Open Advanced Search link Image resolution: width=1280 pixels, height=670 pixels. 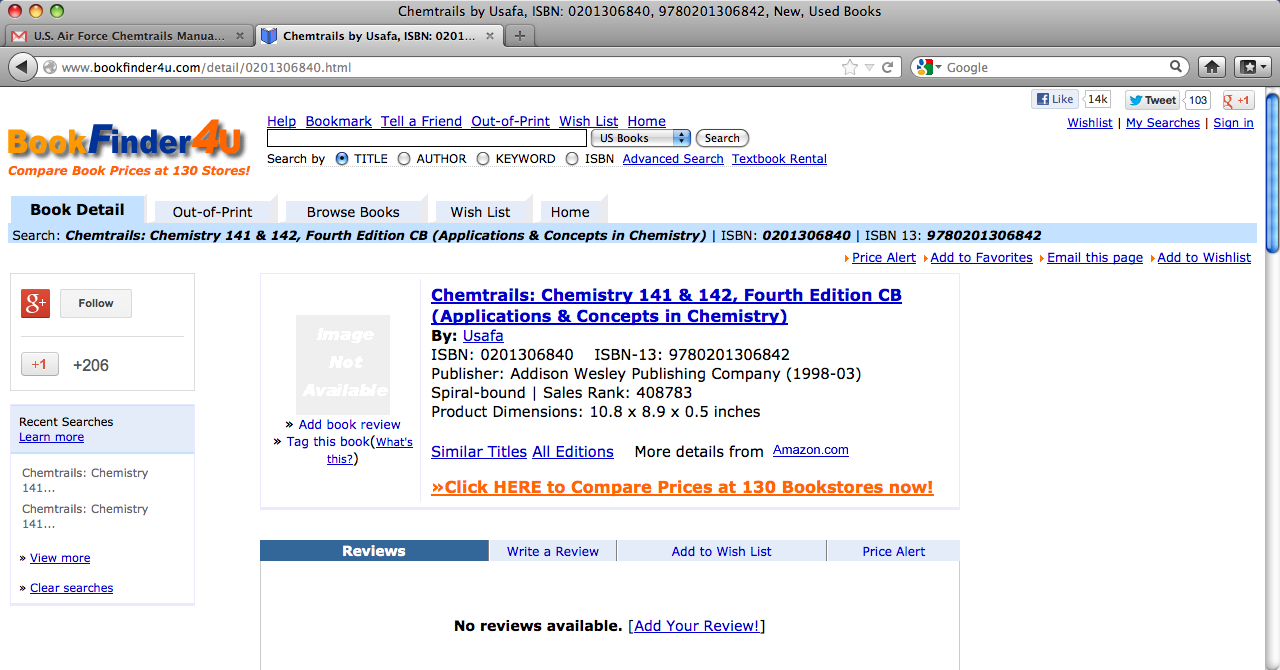673,159
